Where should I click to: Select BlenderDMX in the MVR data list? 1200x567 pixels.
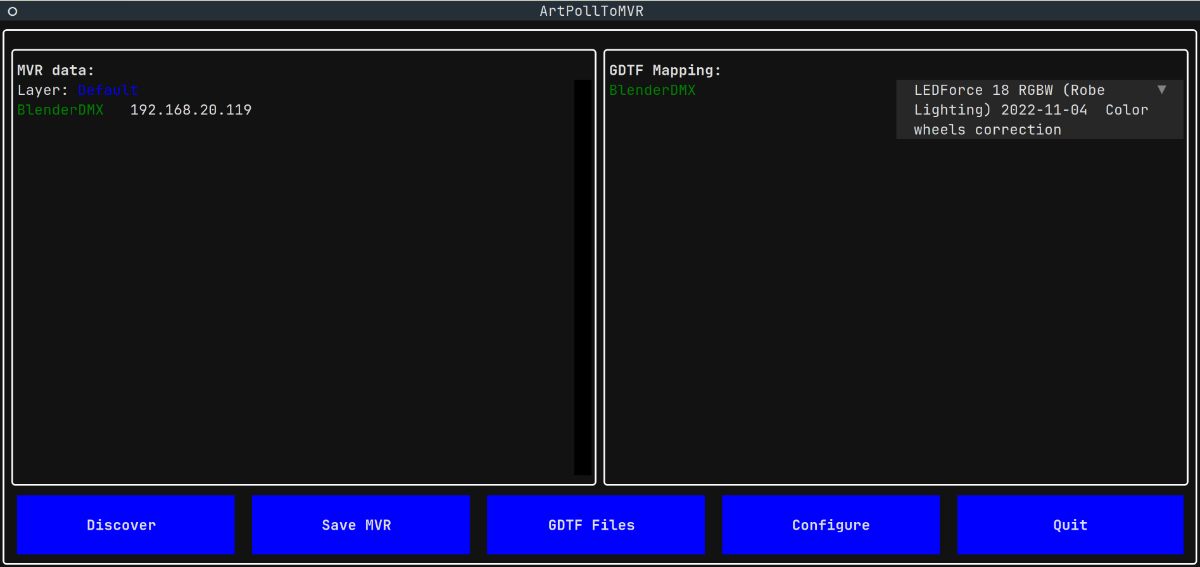(x=60, y=110)
